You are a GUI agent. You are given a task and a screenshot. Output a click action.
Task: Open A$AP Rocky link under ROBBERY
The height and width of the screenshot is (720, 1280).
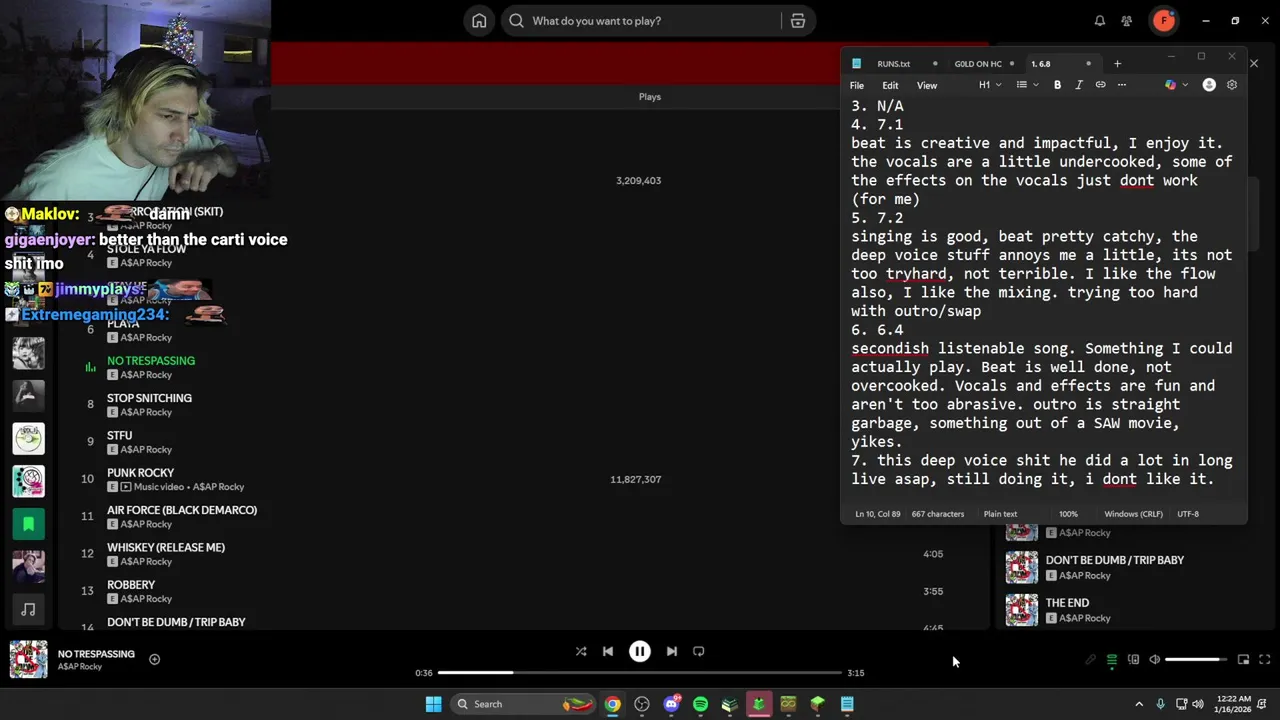pyautogui.click(x=146, y=599)
